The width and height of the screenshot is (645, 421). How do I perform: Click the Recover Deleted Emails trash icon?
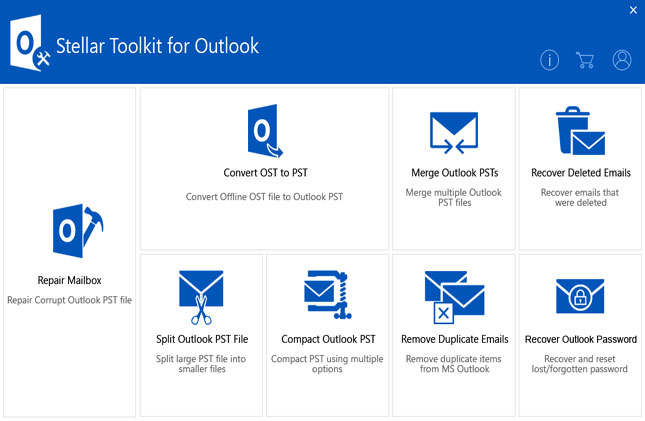click(580, 130)
